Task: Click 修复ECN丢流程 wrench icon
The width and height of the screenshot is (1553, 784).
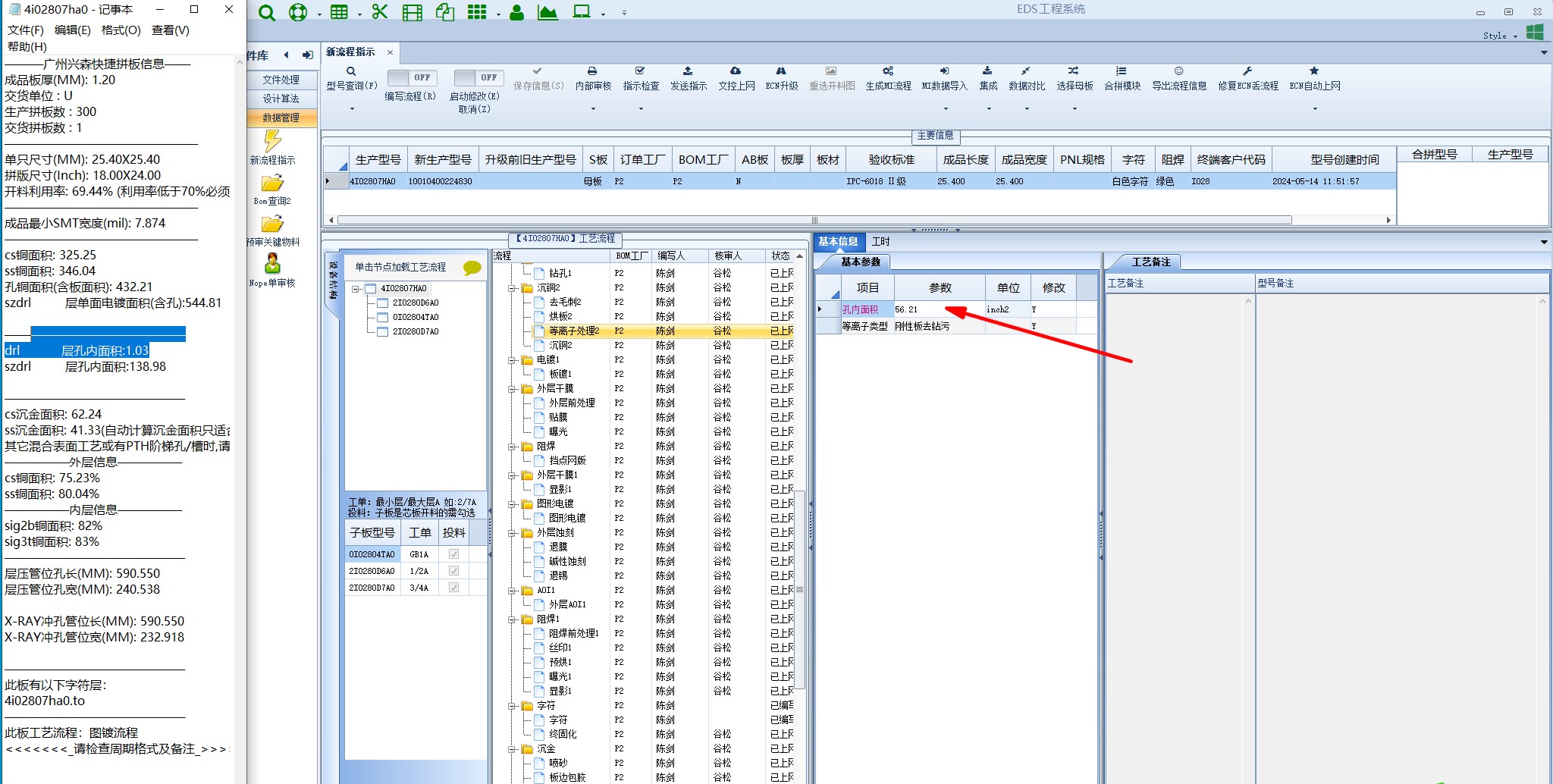Action: (x=1247, y=71)
